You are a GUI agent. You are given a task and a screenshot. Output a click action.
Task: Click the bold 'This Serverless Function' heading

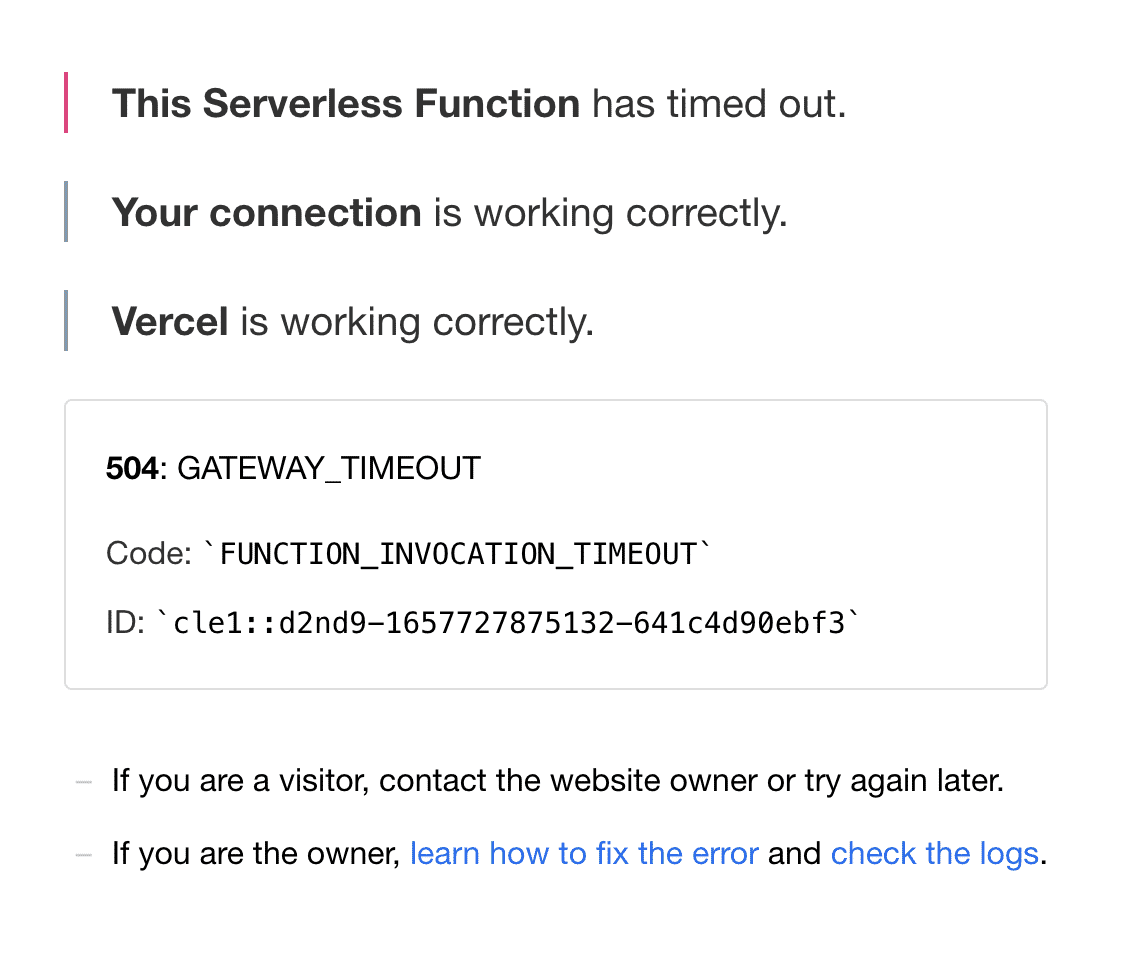click(346, 103)
